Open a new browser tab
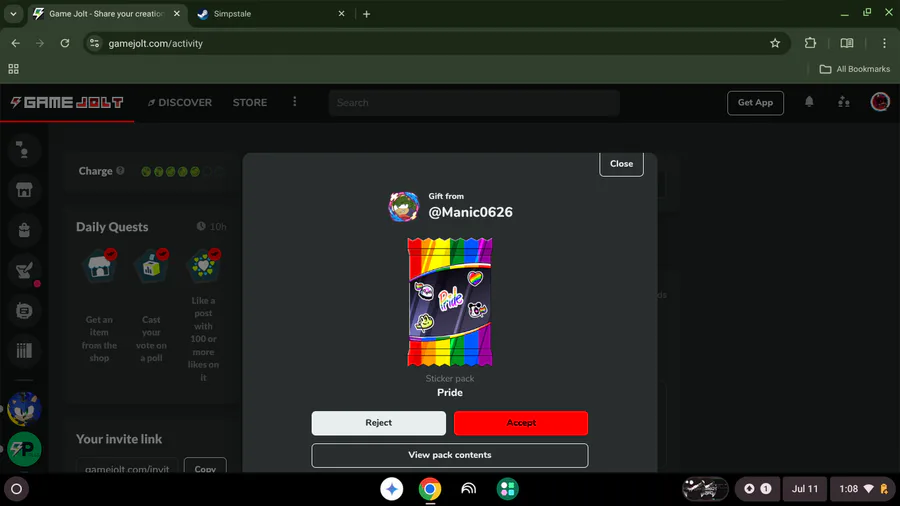Image resolution: width=900 pixels, height=506 pixels. [x=366, y=14]
